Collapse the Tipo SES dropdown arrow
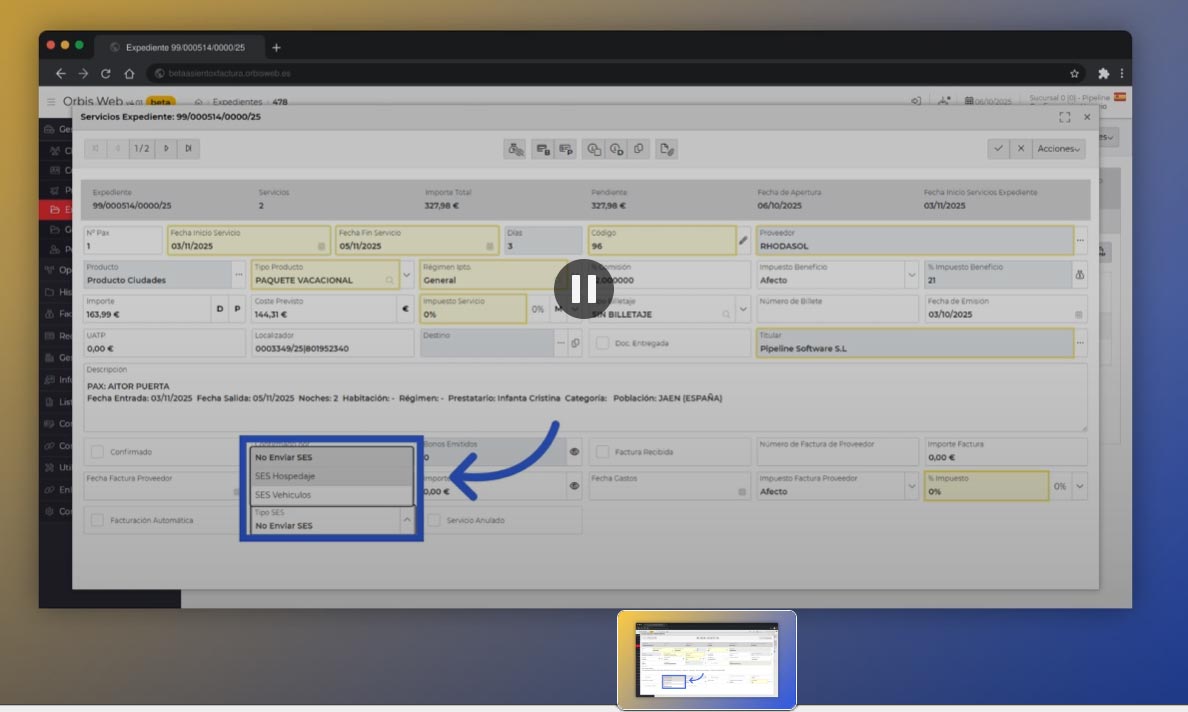The image size is (1188, 712). (407, 520)
